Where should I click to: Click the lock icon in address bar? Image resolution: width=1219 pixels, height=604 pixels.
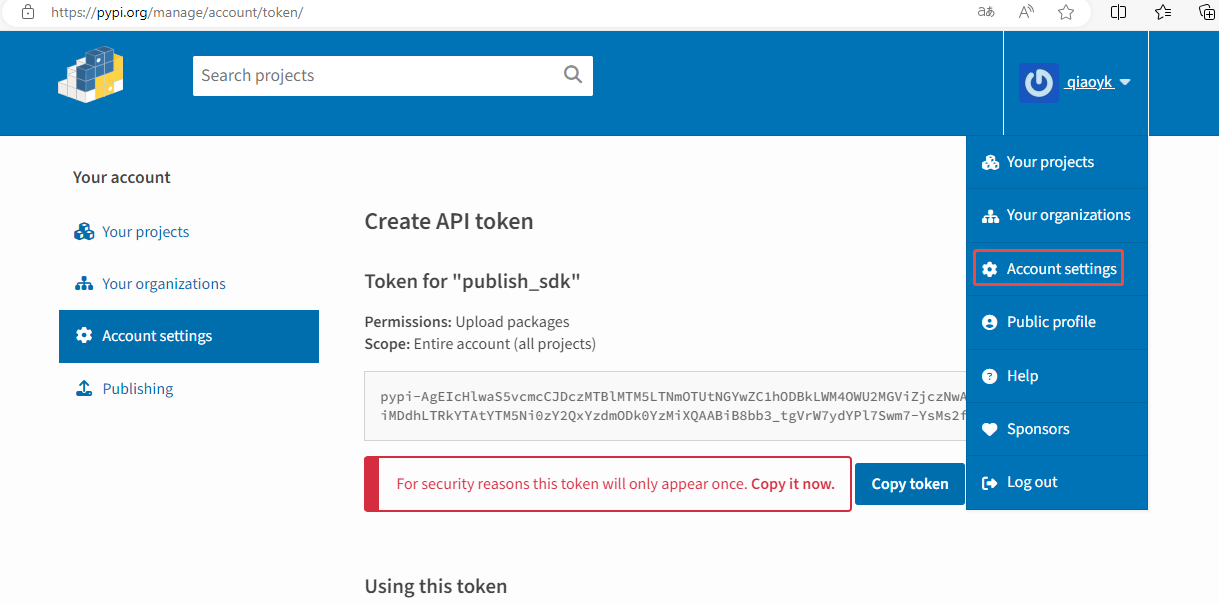pos(28,12)
